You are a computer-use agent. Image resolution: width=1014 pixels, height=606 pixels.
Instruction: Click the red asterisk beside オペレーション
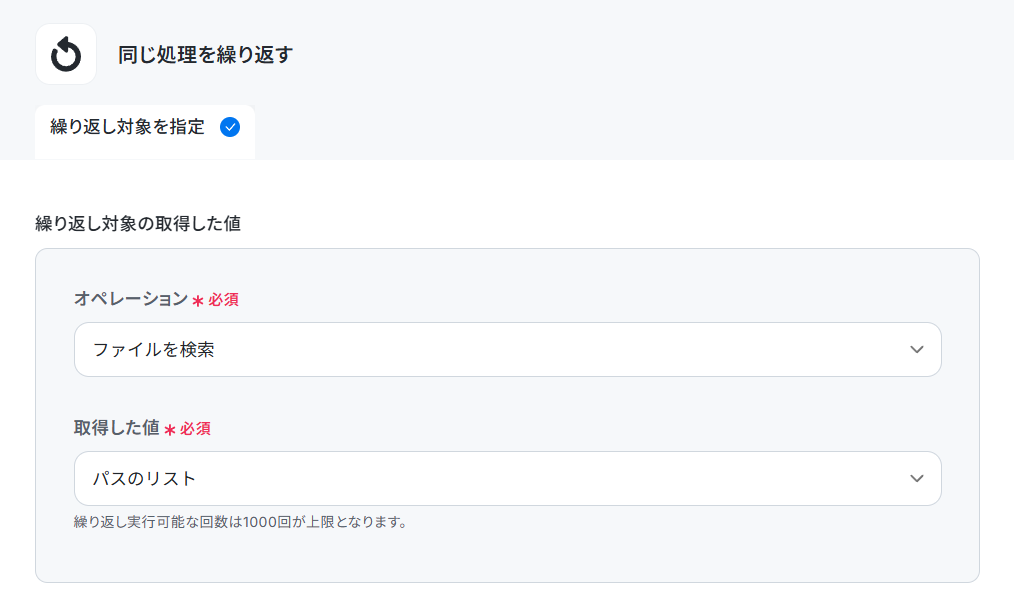[x=198, y=301]
